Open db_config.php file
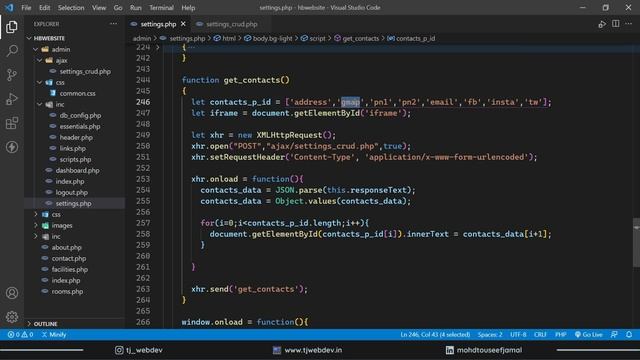This screenshot has width=640, height=360. (80, 115)
